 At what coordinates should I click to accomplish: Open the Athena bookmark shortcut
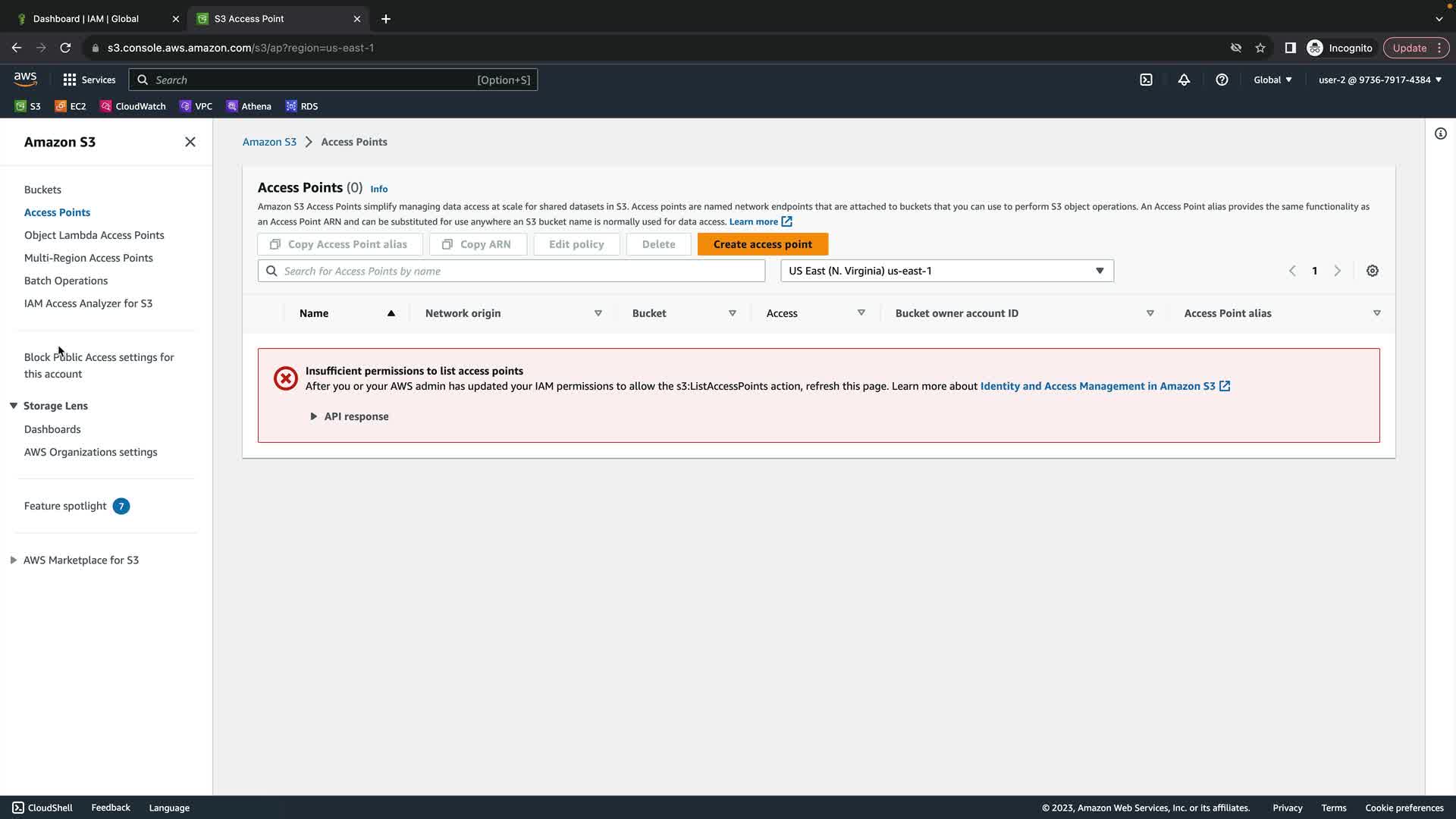click(x=249, y=106)
